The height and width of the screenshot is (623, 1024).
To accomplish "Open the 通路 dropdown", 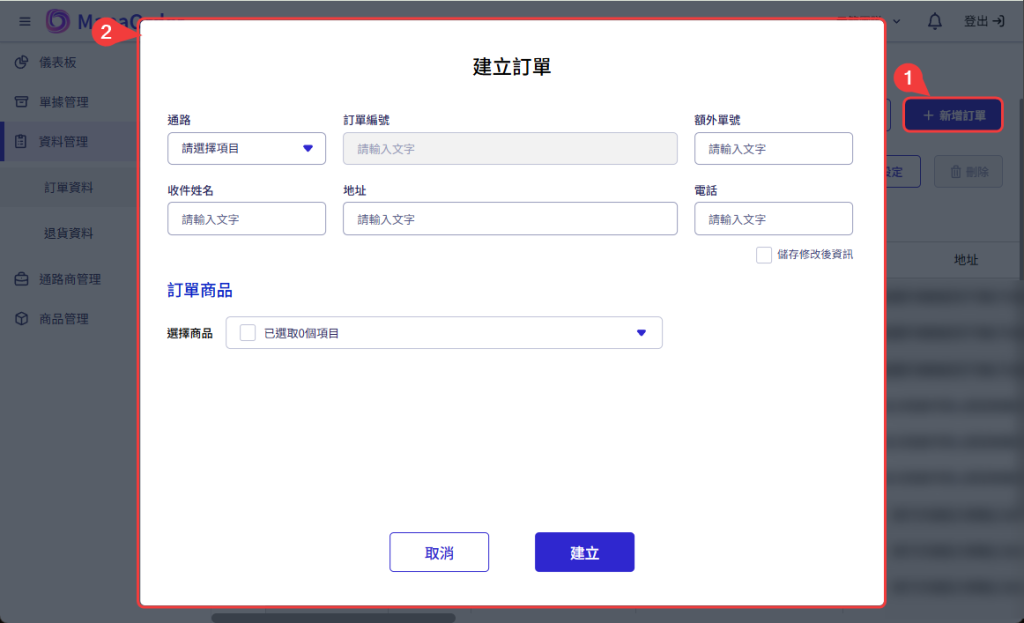I will tap(246, 148).
